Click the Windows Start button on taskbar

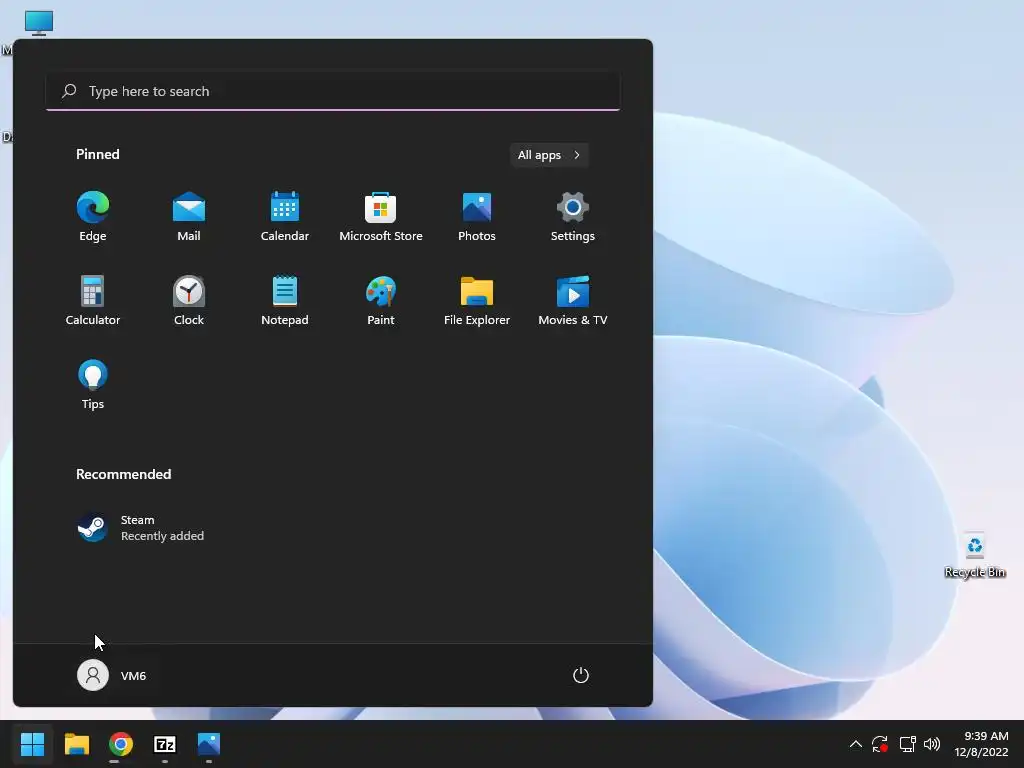[33, 744]
